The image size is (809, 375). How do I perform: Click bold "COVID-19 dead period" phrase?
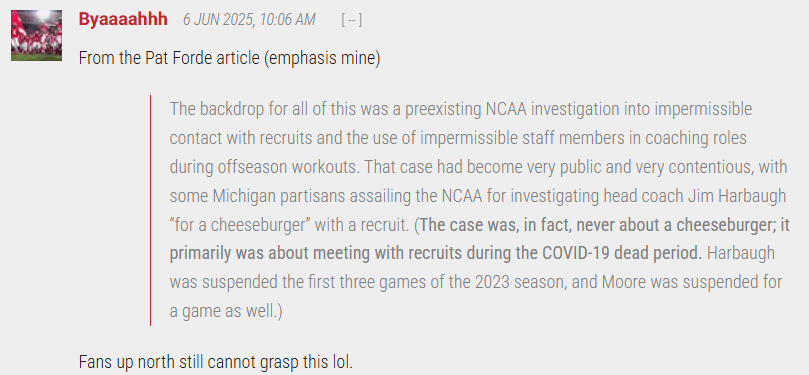coord(622,254)
